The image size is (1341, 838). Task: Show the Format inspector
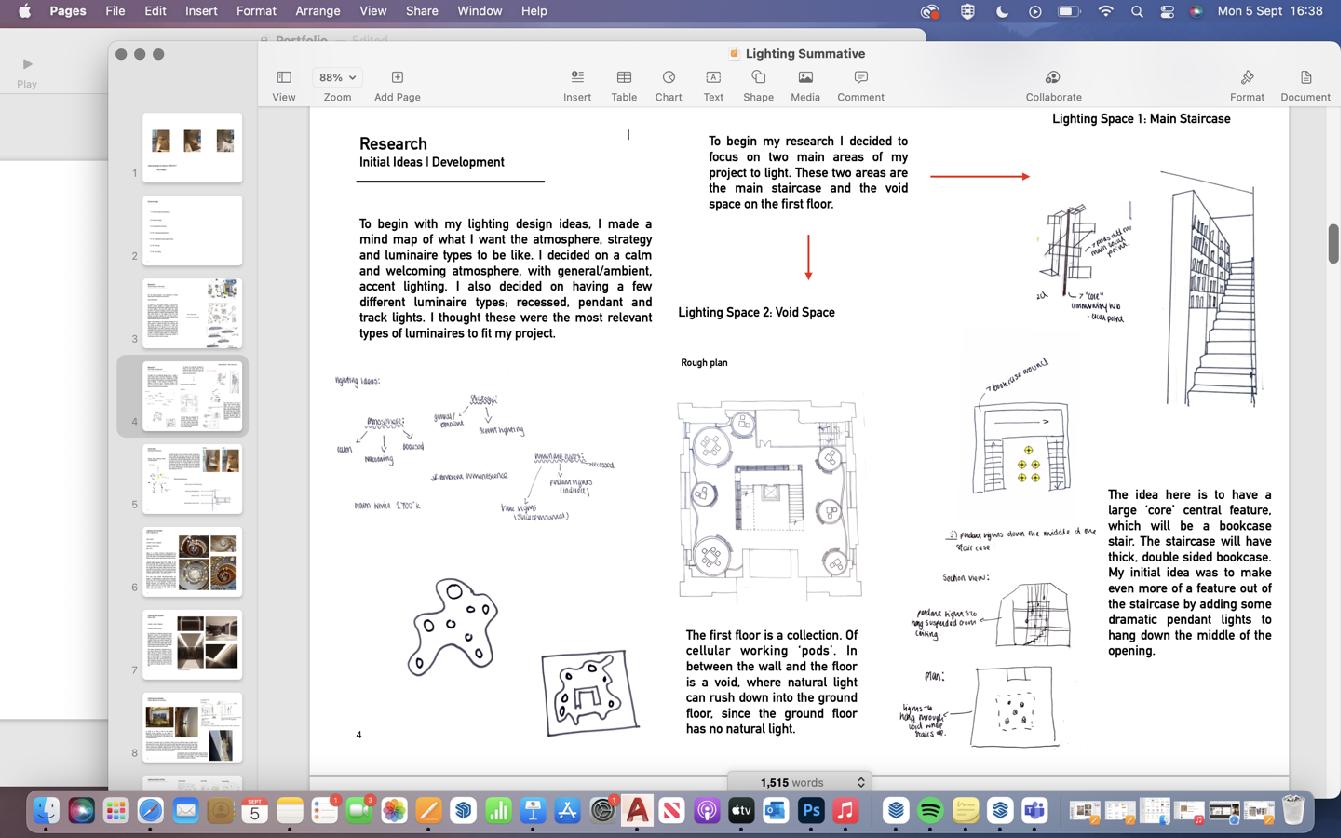point(1247,86)
